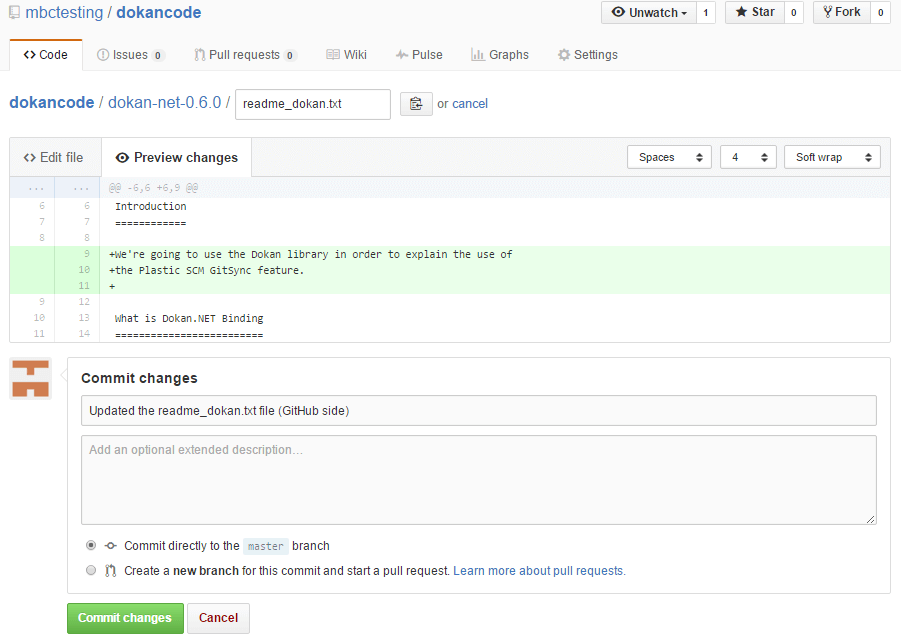Open repository Settings via the gear icon
The width and height of the screenshot is (901, 640).
click(x=563, y=55)
